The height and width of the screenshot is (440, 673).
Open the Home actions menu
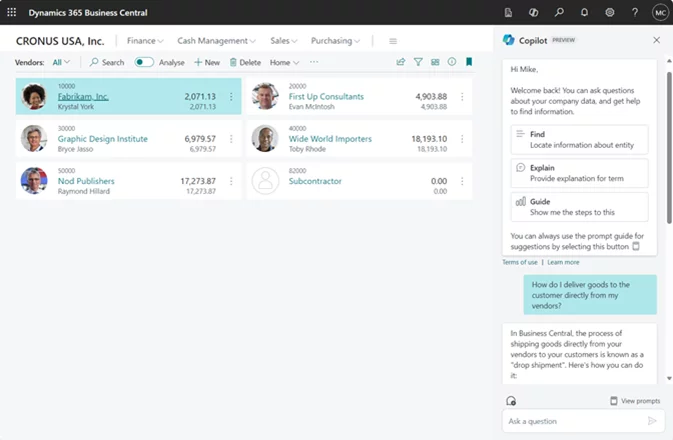coord(284,62)
